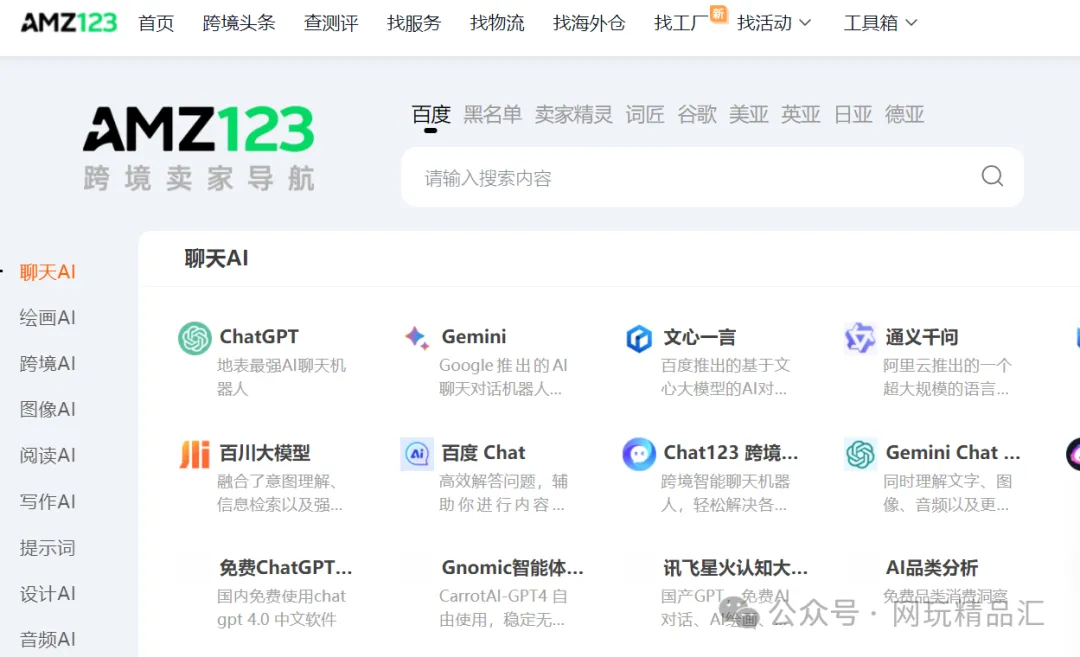Launch 文心一言 via its blue icon
This screenshot has height=657, width=1080.
640,337
